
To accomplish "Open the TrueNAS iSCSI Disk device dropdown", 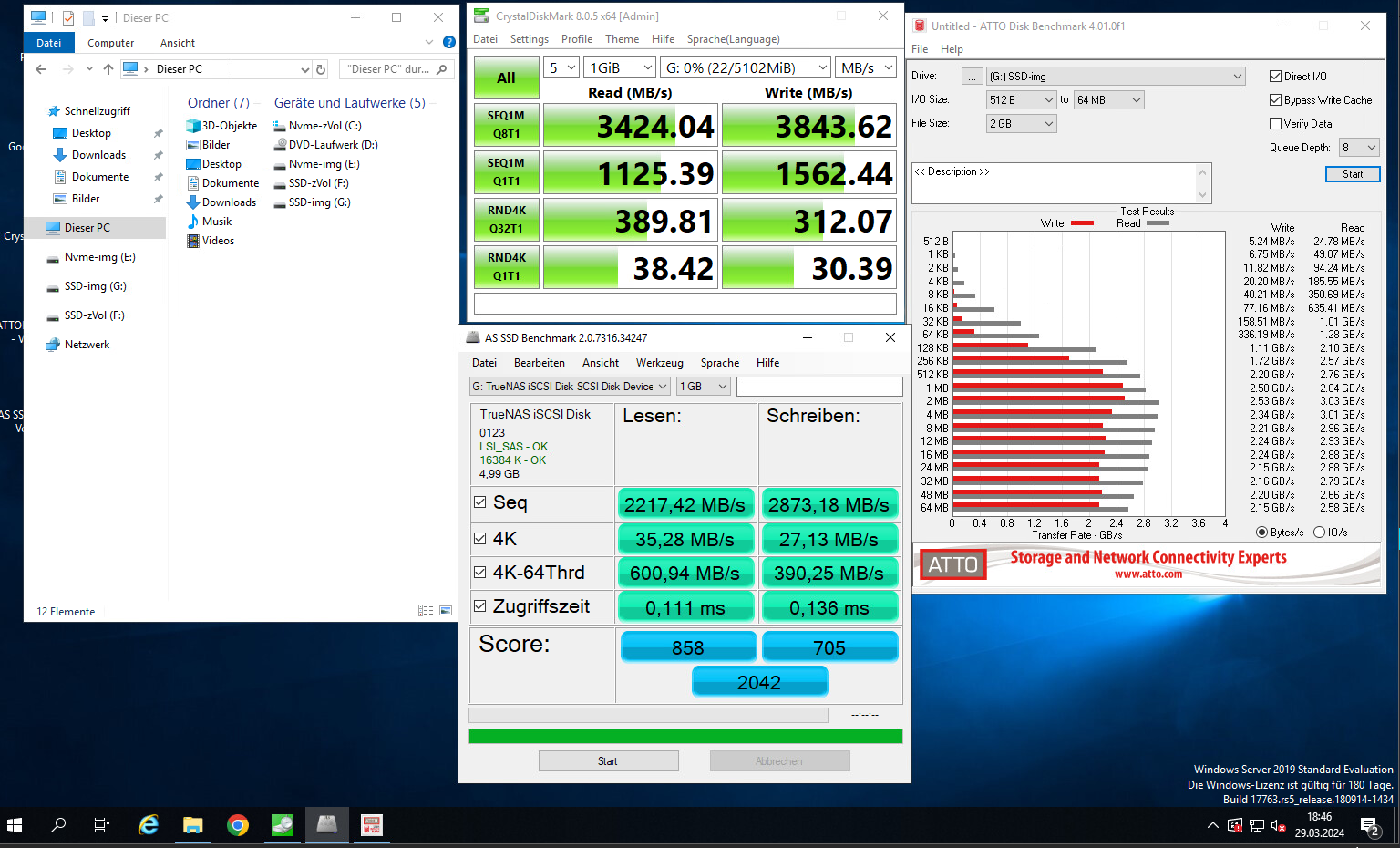I will point(570,387).
